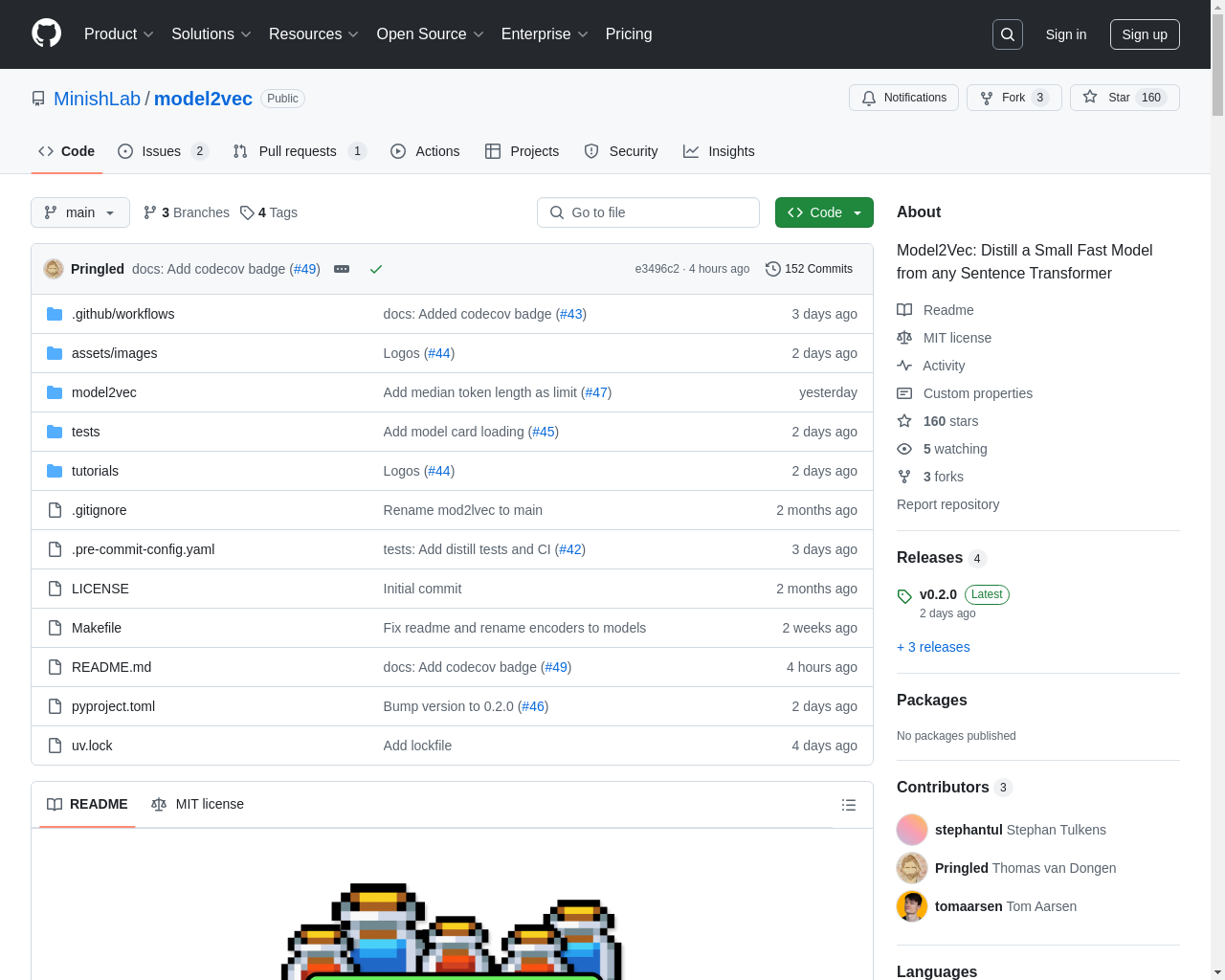The height and width of the screenshot is (980, 1225).
Task: View the Readme link in About
Action: click(935, 310)
